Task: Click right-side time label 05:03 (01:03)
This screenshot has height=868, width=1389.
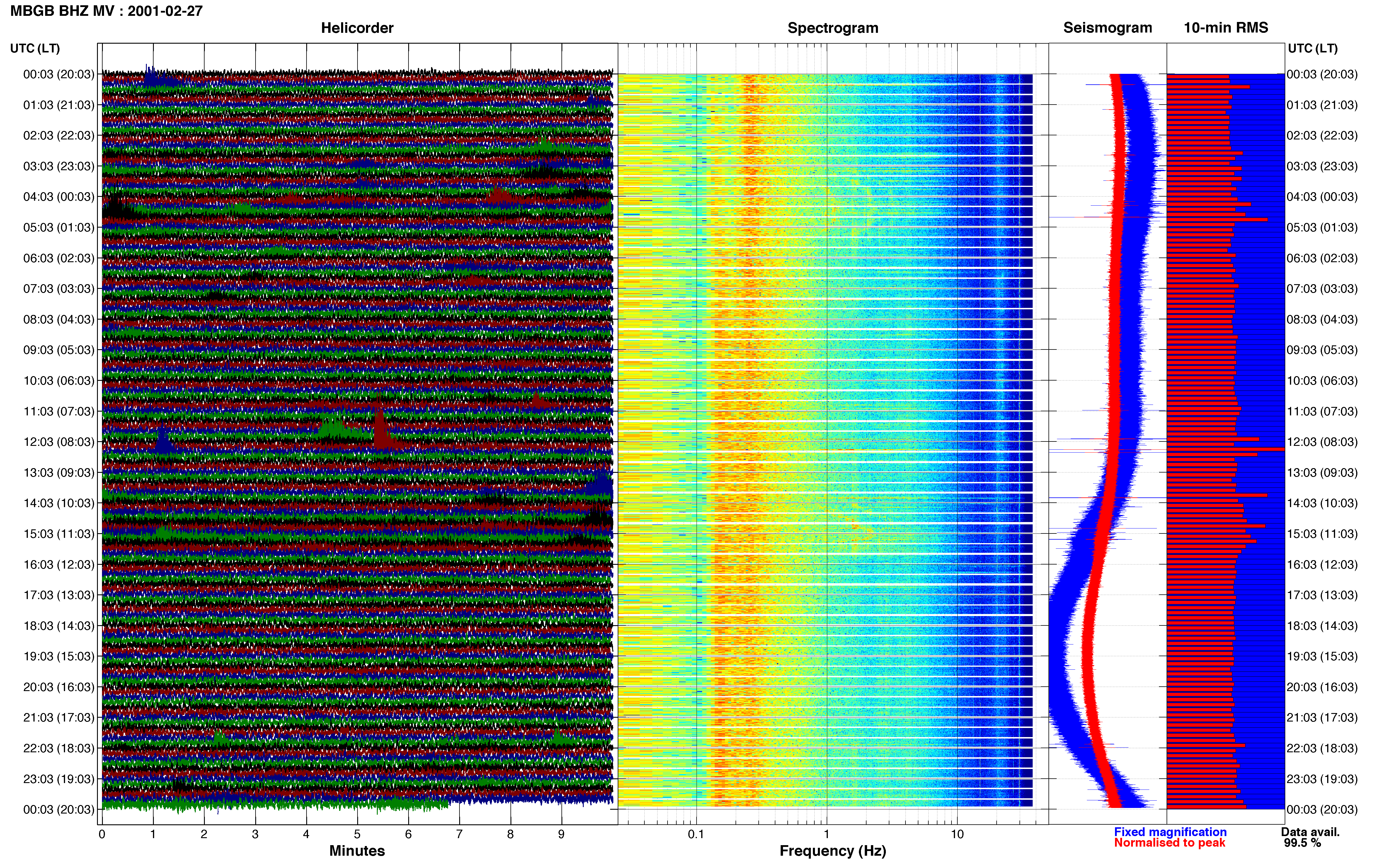Action: coord(1322,227)
